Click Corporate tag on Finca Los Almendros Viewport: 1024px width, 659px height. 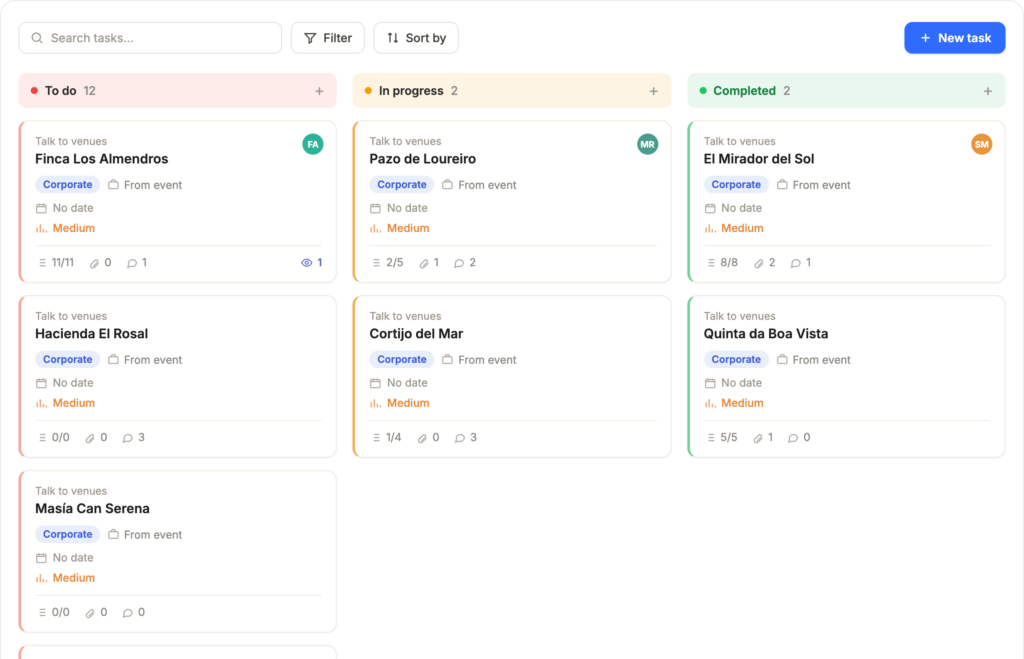(67, 185)
